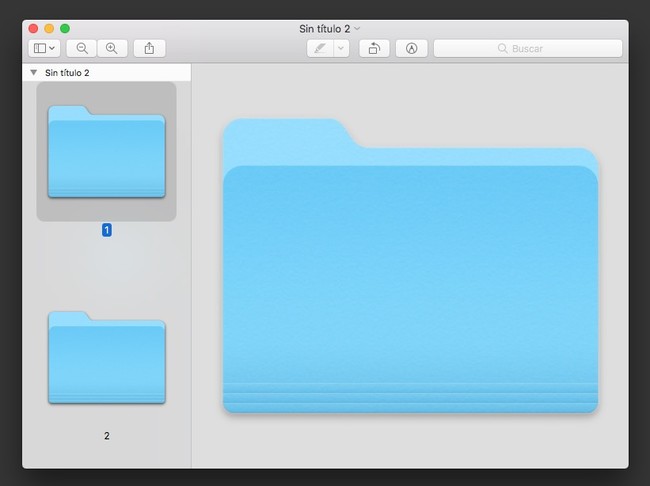650x486 pixels.
Task: Select the highlight pen tool
Action: (x=320, y=49)
